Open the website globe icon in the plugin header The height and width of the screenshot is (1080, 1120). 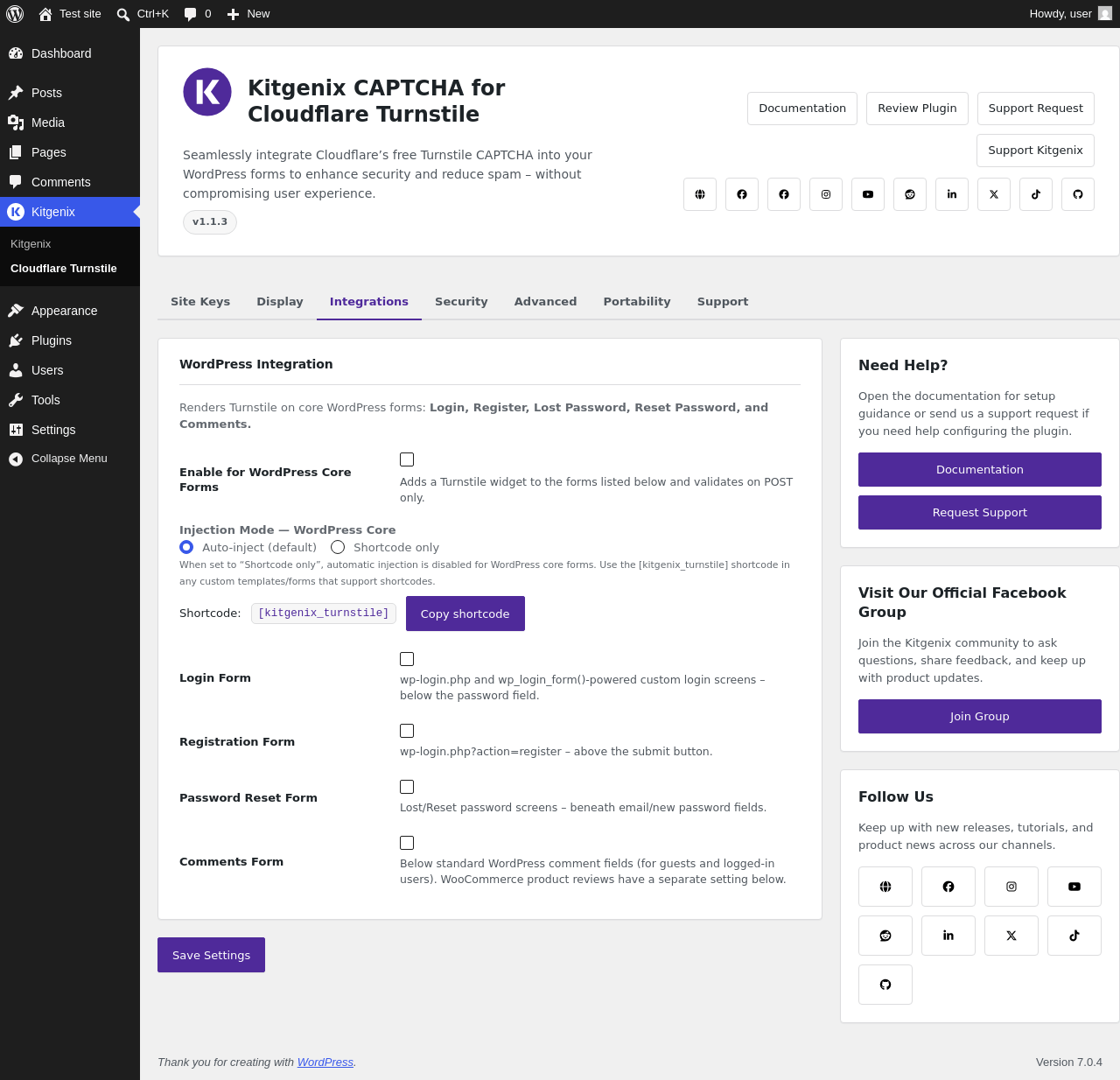pos(700,194)
